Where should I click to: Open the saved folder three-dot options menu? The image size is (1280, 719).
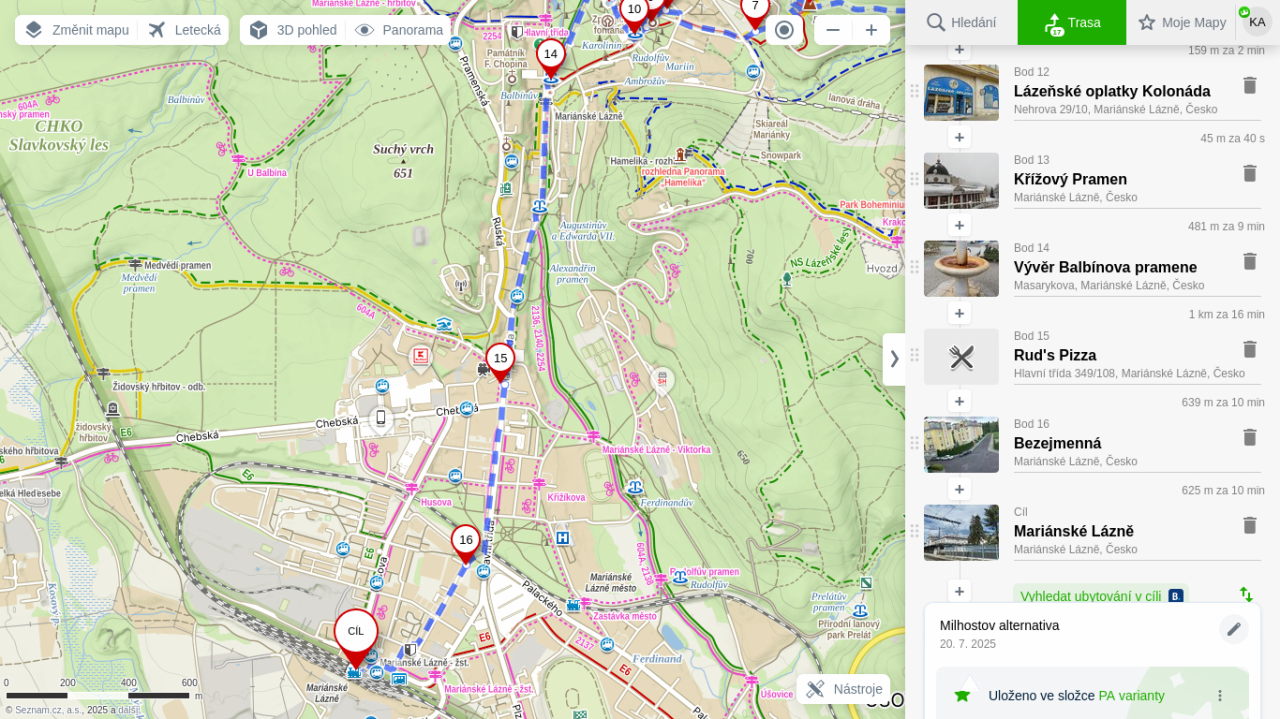(x=1219, y=696)
